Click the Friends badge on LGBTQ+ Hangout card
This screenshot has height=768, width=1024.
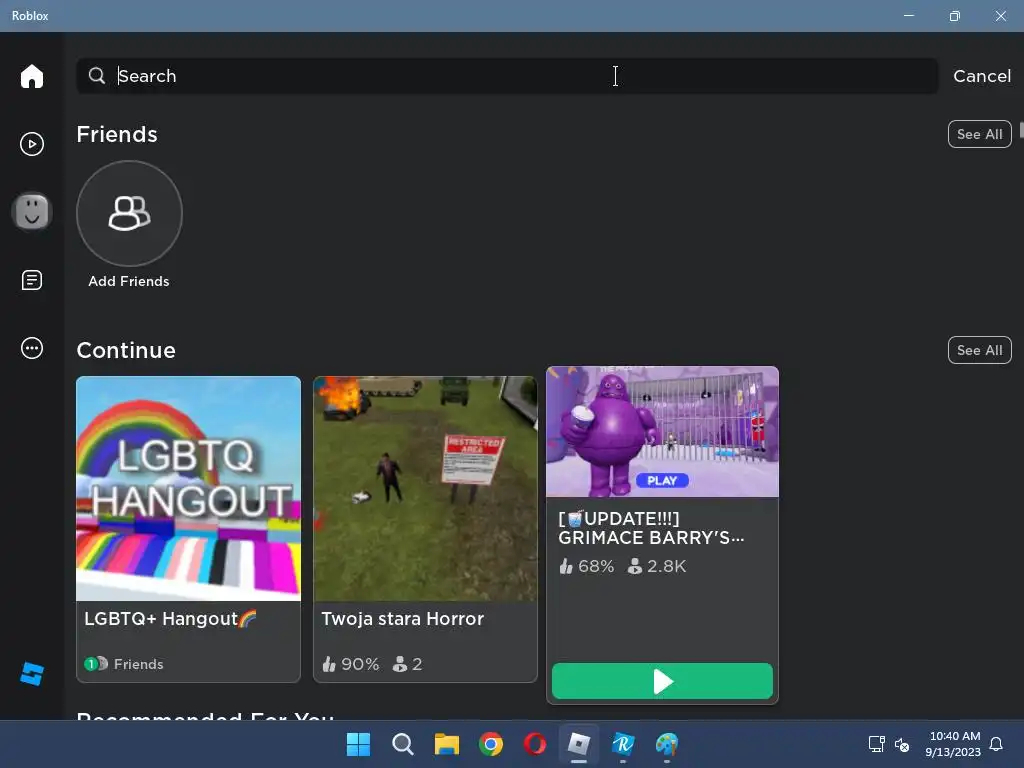coord(123,664)
